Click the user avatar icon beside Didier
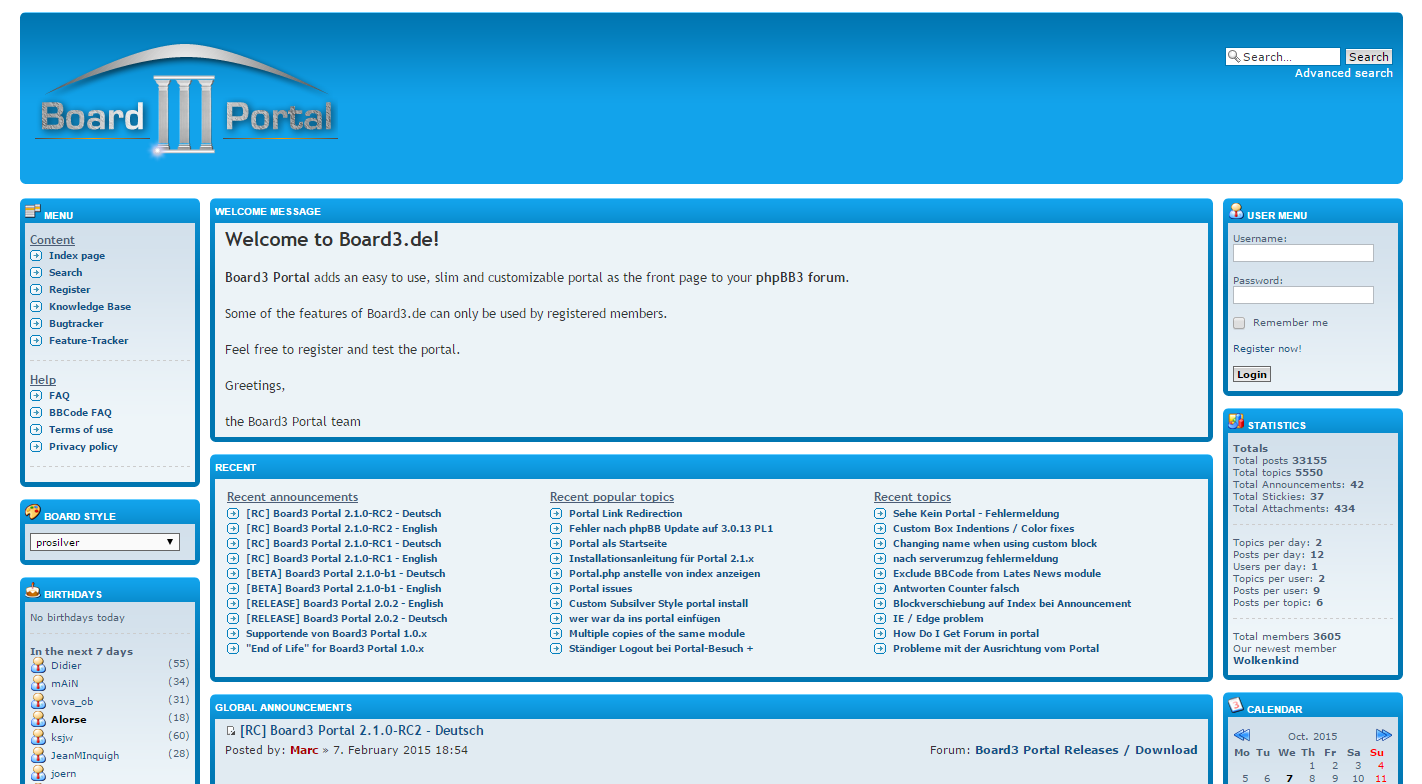Viewport: 1422px width, 784px height. (38, 665)
